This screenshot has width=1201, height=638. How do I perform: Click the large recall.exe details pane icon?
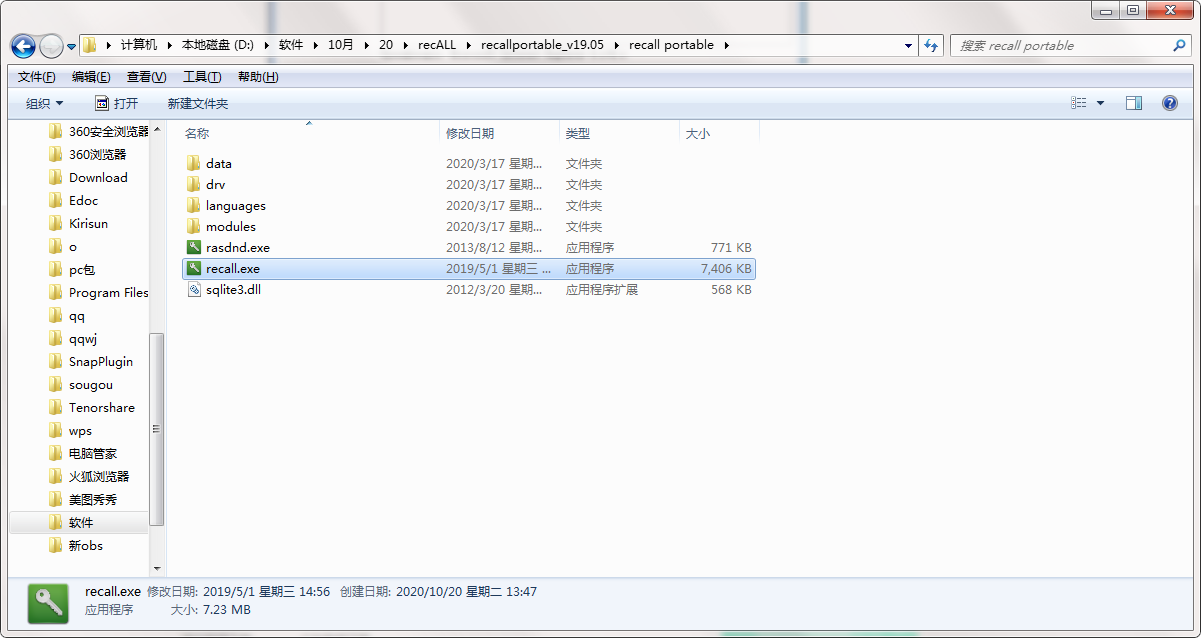[x=48, y=605]
